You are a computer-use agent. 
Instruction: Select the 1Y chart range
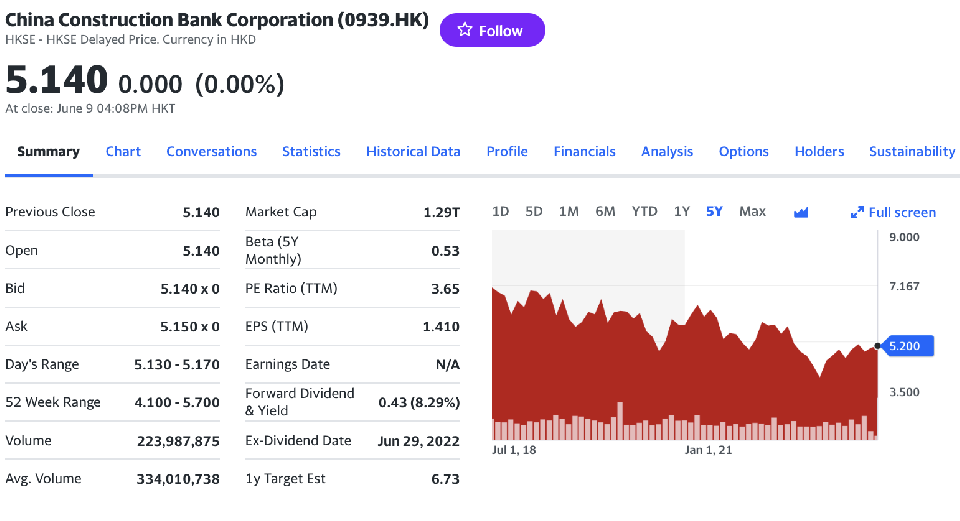[x=682, y=211]
